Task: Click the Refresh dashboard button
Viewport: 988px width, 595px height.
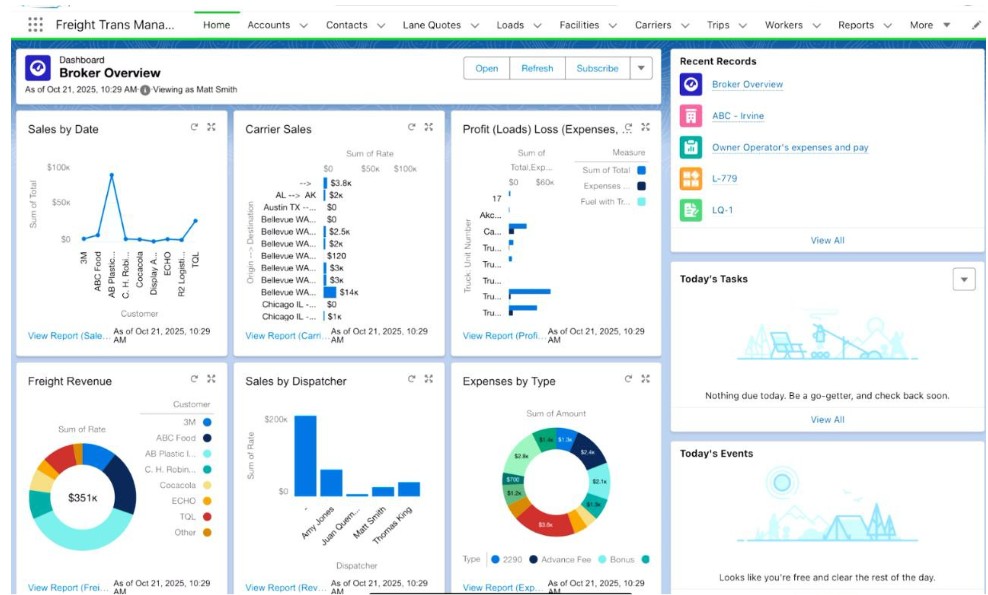Action: [537, 68]
